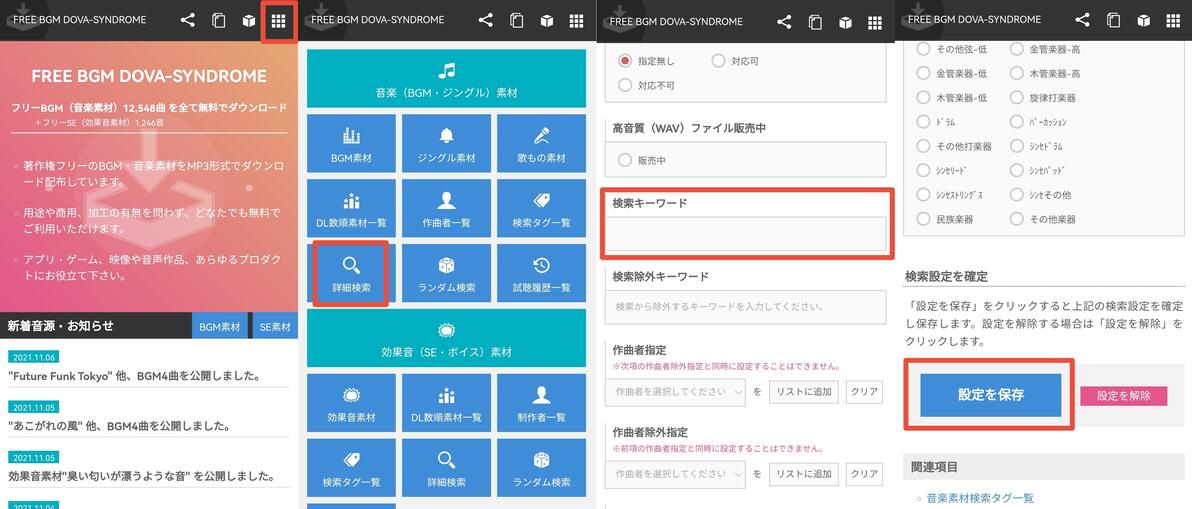Screen dimensions: 1192x509
Task: Switch to SE素材 tab in news section
Action: point(274,326)
